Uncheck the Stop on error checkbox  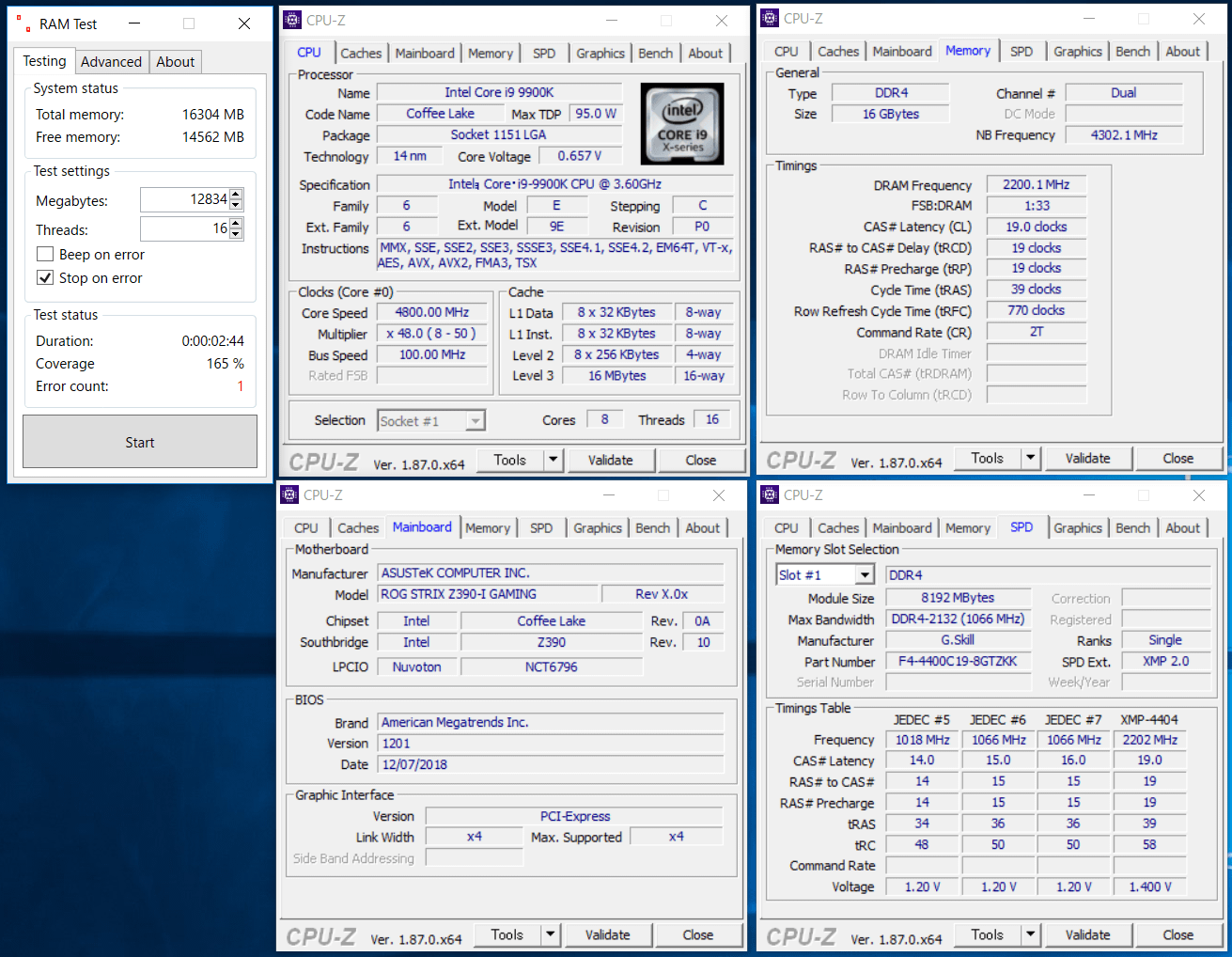(45, 278)
